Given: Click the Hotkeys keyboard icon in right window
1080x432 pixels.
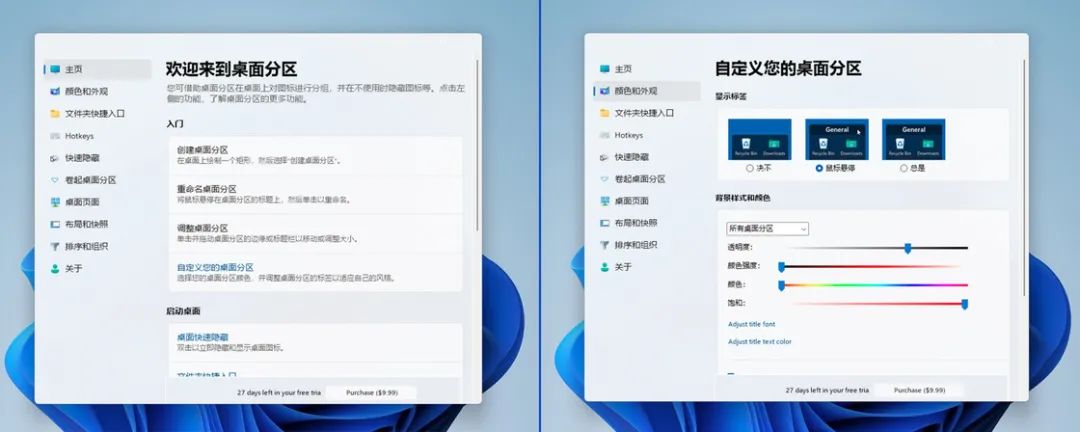Looking at the screenshot, I should click(x=604, y=135).
